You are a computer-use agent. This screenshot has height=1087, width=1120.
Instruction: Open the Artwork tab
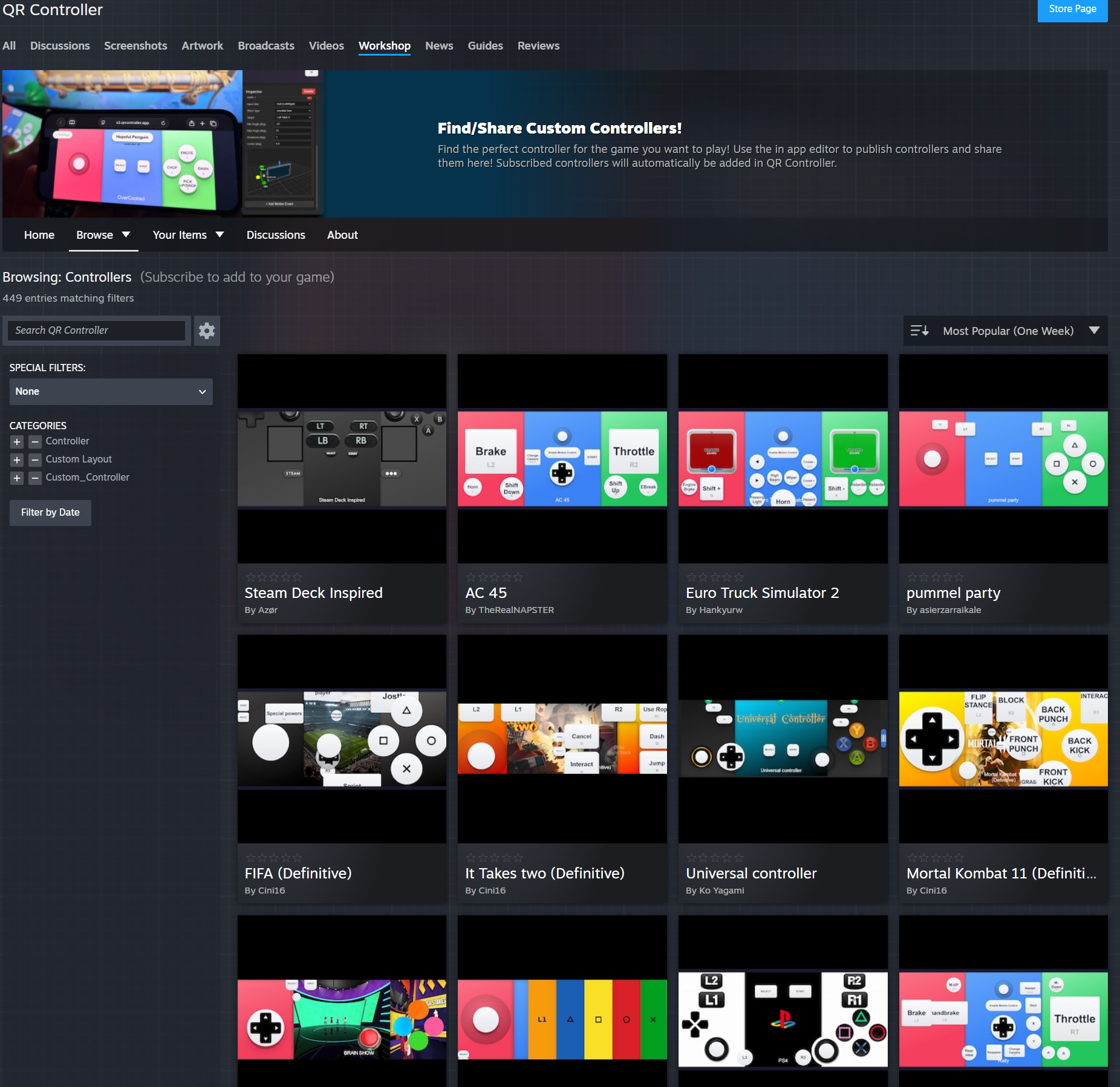pos(202,46)
